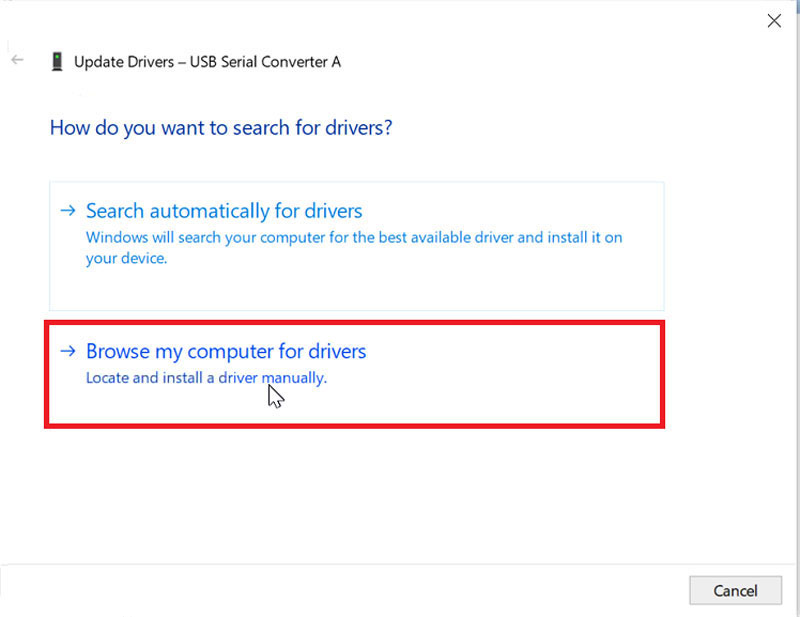The height and width of the screenshot is (617, 800).
Task: Go back using the left arrow icon
Action: pos(17,60)
